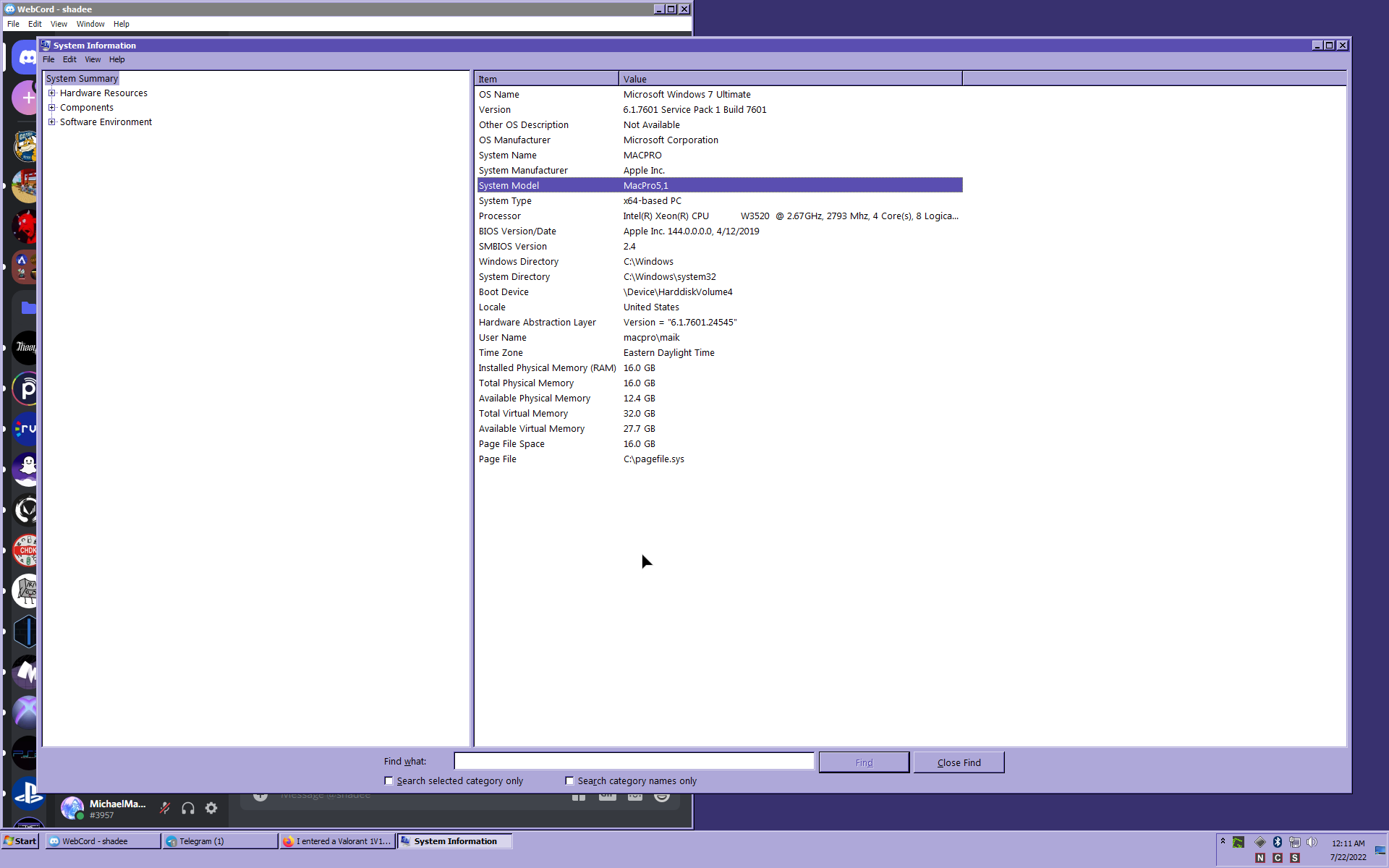Open the white ghost server icon
1389x868 pixels.
[26, 469]
